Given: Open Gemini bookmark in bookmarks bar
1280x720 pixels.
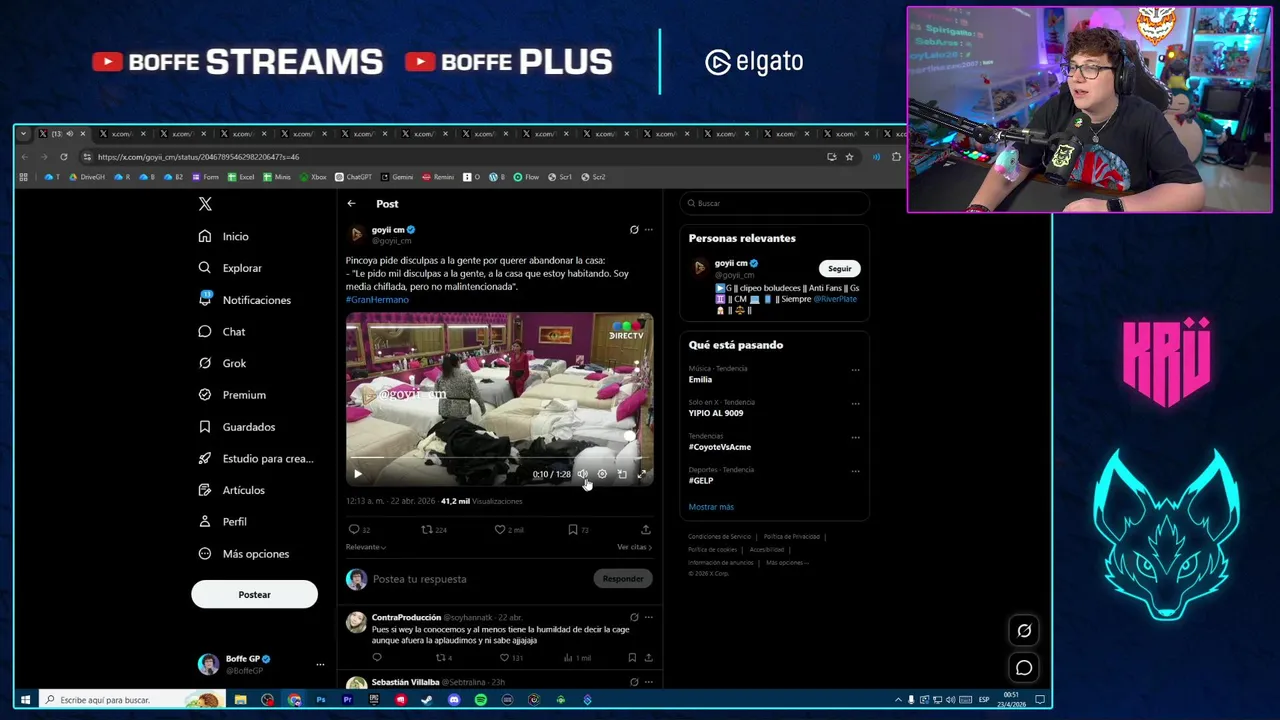Looking at the screenshot, I should coord(397,177).
